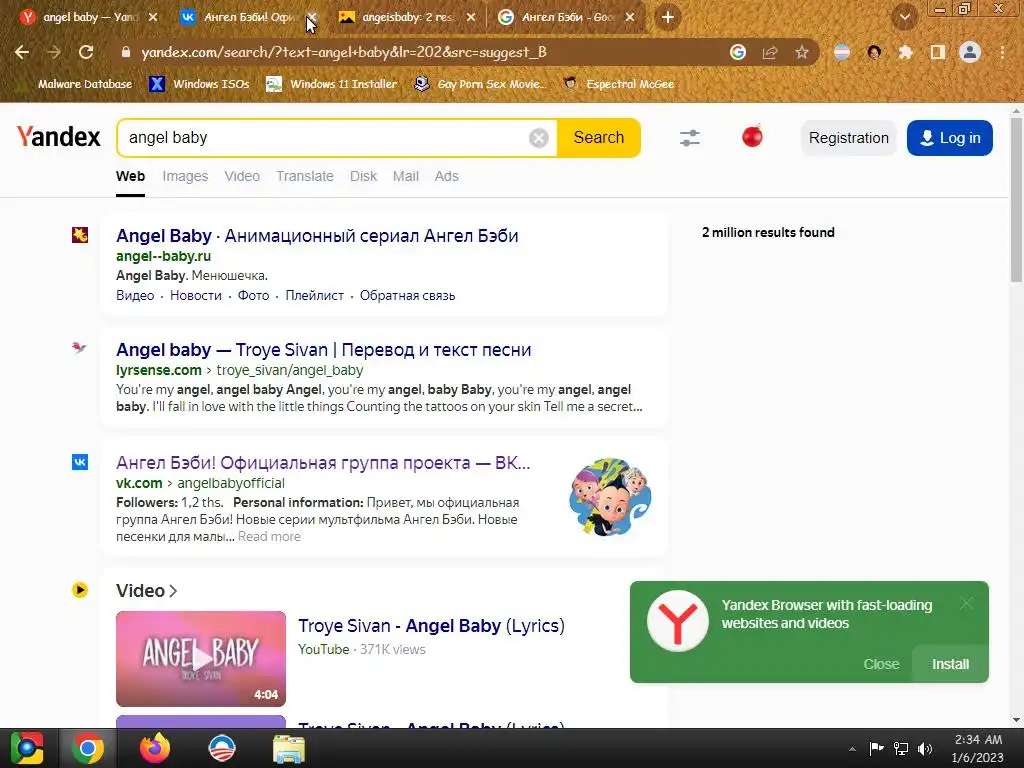1024x768 pixels.
Task: Open the Обратная связь sitelink
Action: click(408, 295)
